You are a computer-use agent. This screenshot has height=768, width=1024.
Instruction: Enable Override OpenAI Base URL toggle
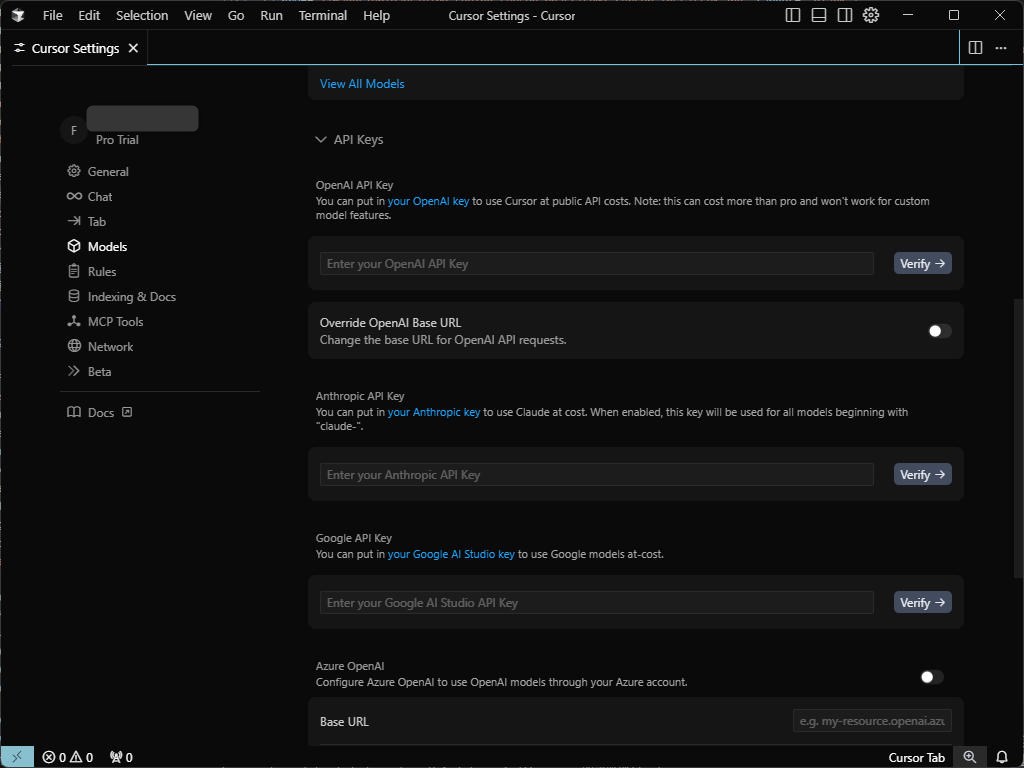tap(938, 331)
